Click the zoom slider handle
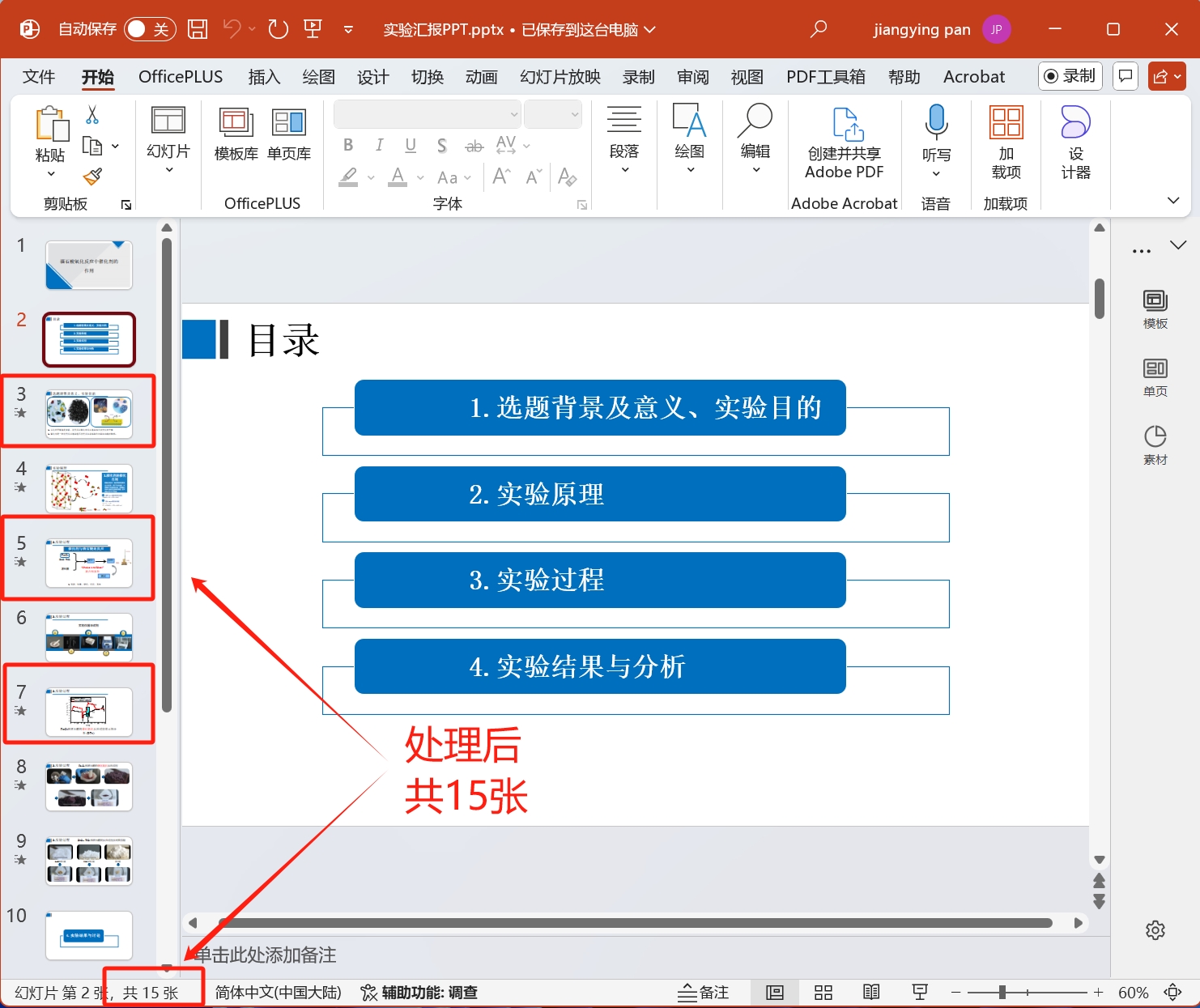 [x=1002, y=993]
